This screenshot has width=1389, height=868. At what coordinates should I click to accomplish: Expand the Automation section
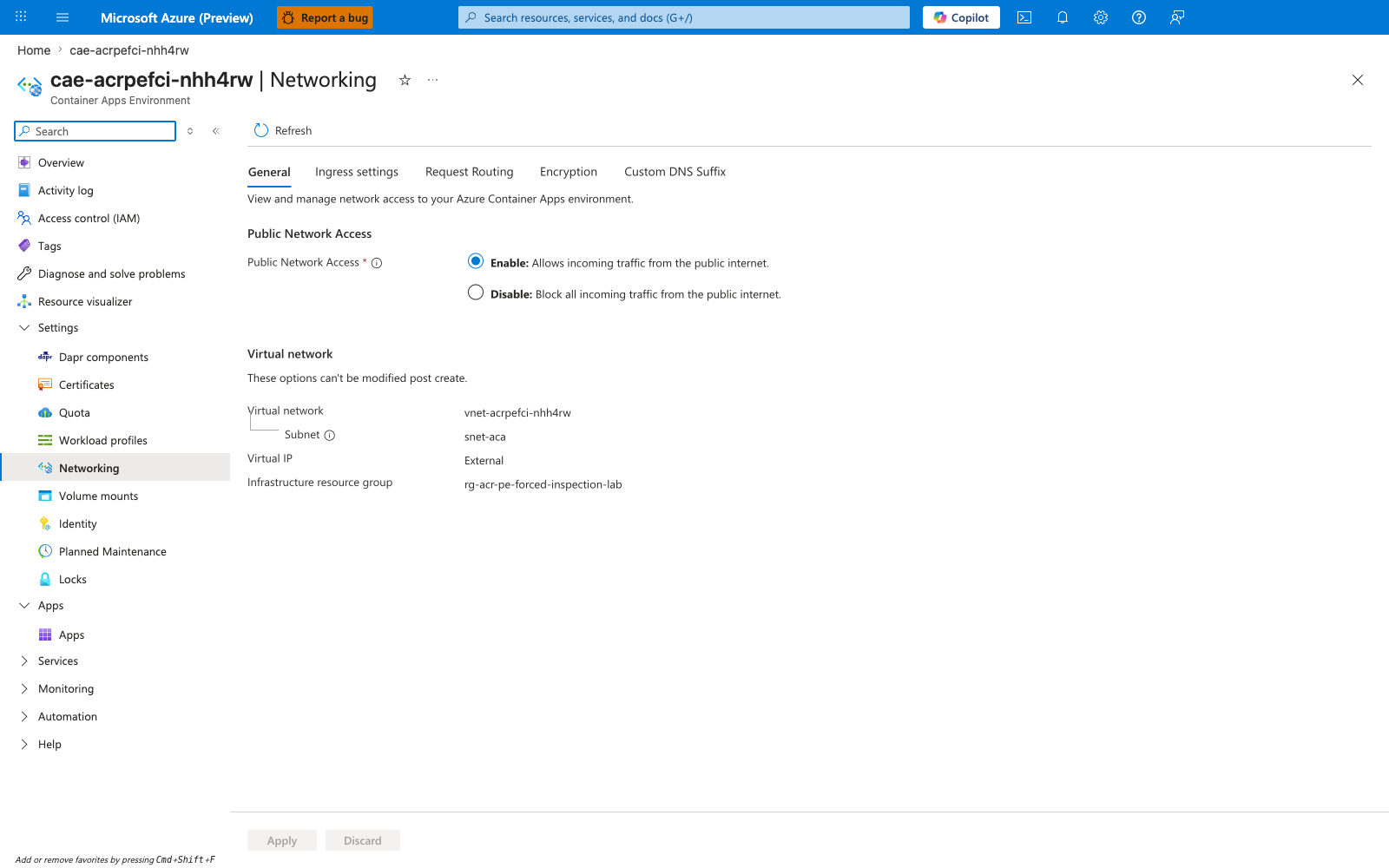pyautogui.click(x=24, y=716)
